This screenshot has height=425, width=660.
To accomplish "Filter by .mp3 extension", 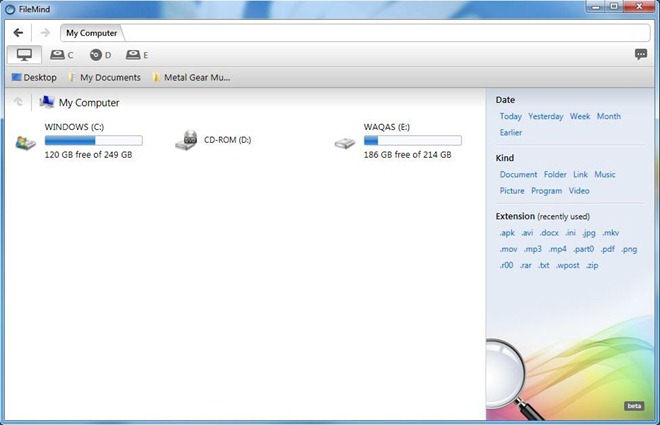I will click(533, 249).
